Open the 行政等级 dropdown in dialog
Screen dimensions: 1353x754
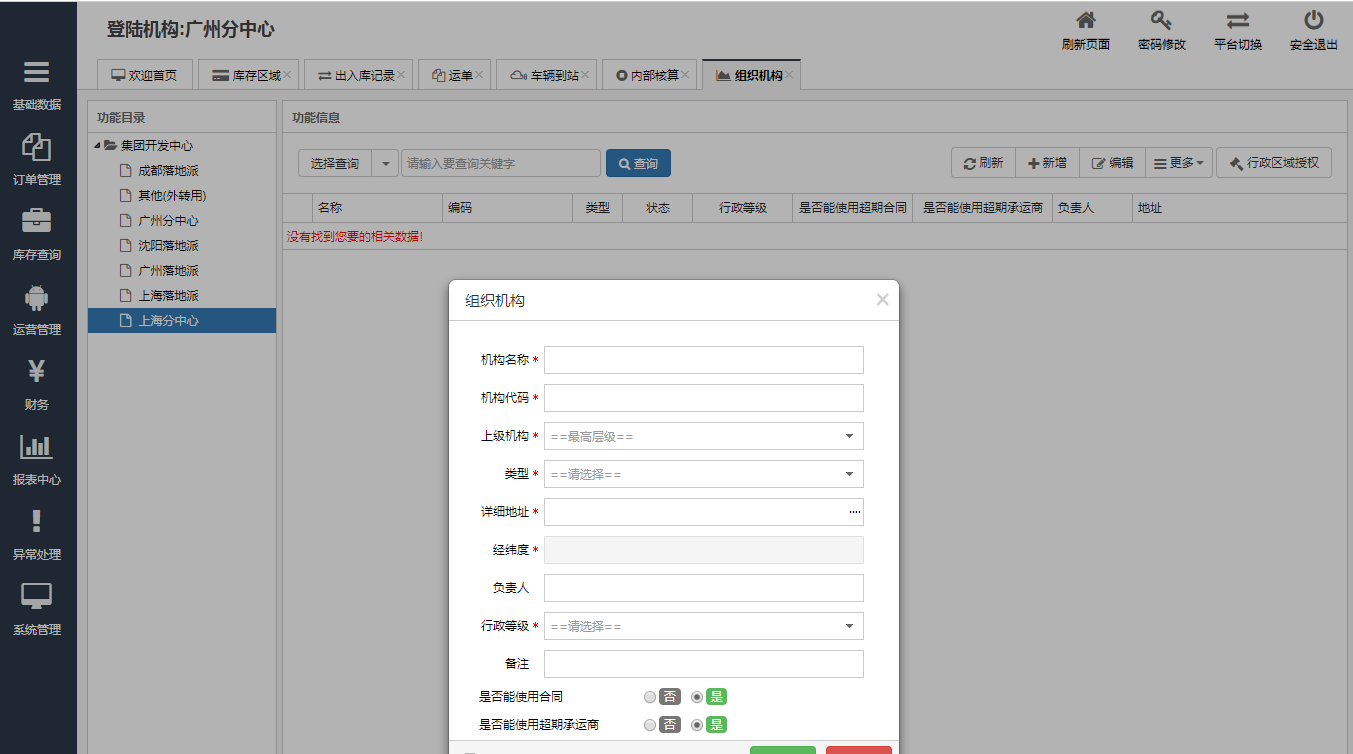(x=703, y=626)
